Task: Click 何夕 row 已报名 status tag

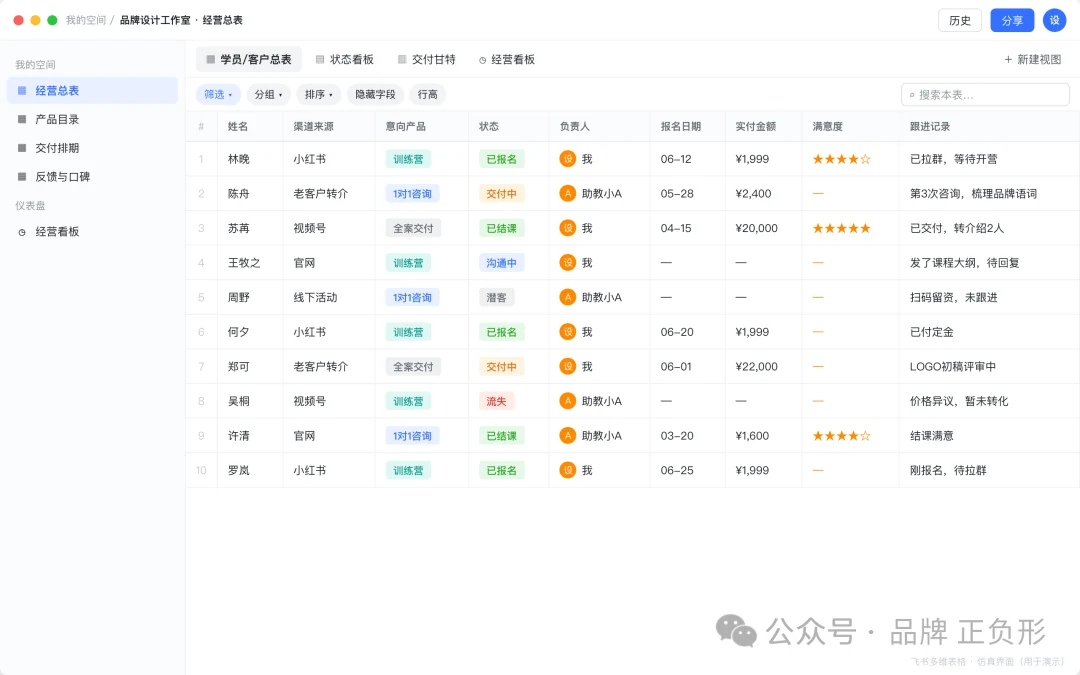Action: tap(501, 332)
